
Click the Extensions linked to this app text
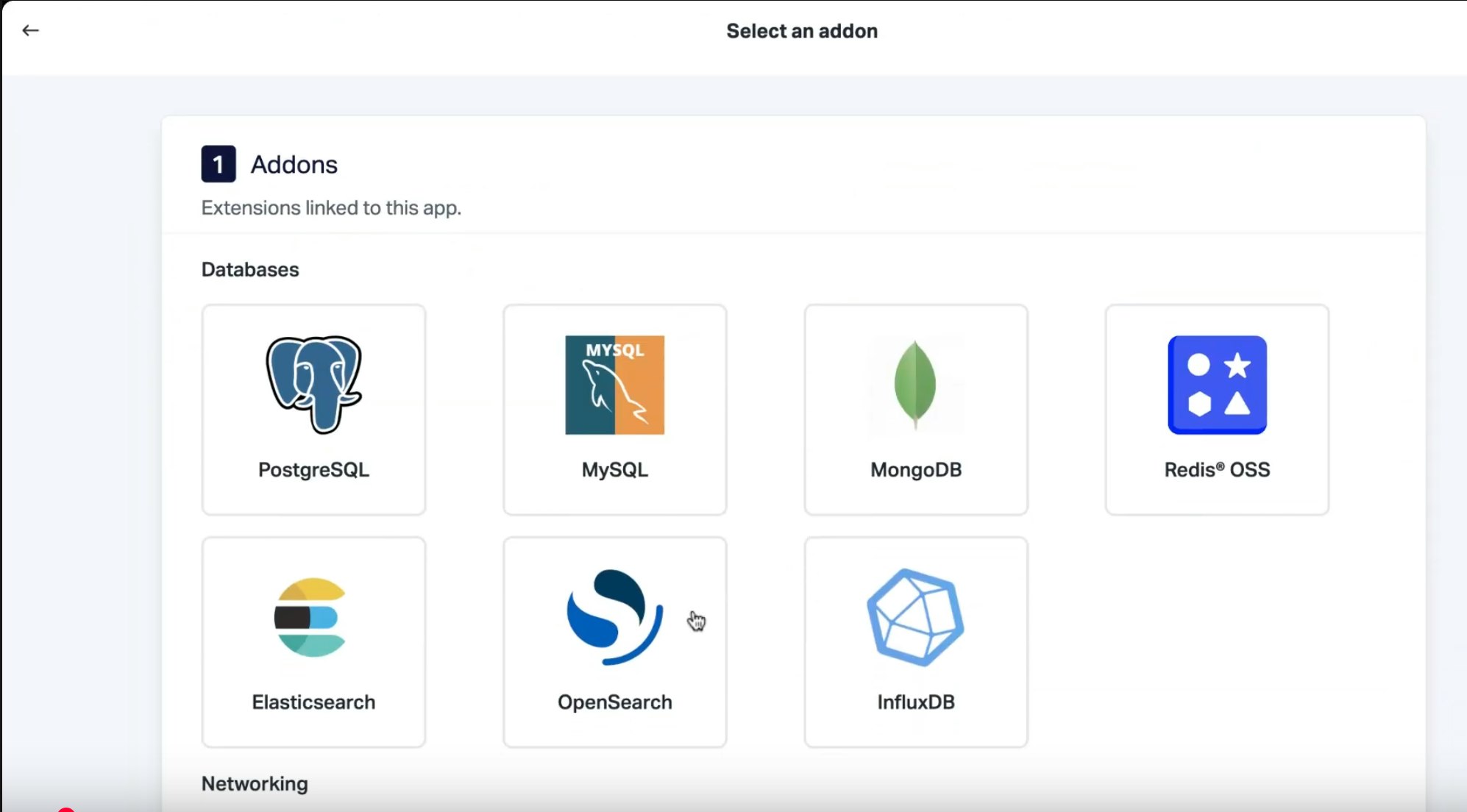point(330,207)
